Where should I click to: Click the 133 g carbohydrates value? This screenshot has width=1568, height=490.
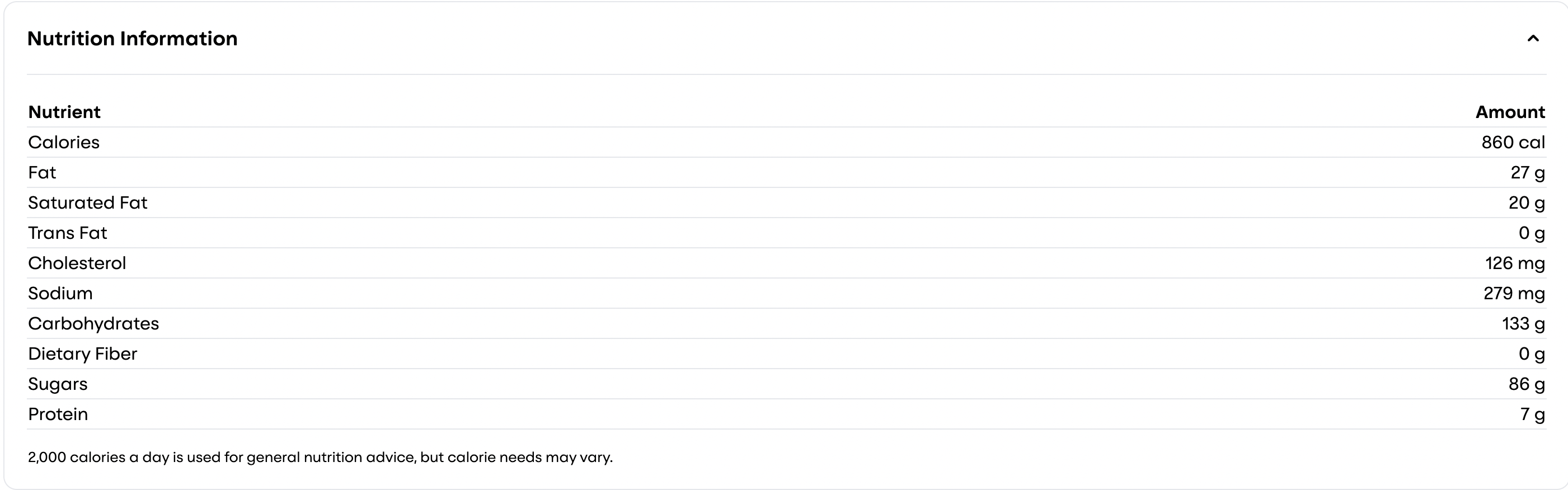pos(1524,323)
